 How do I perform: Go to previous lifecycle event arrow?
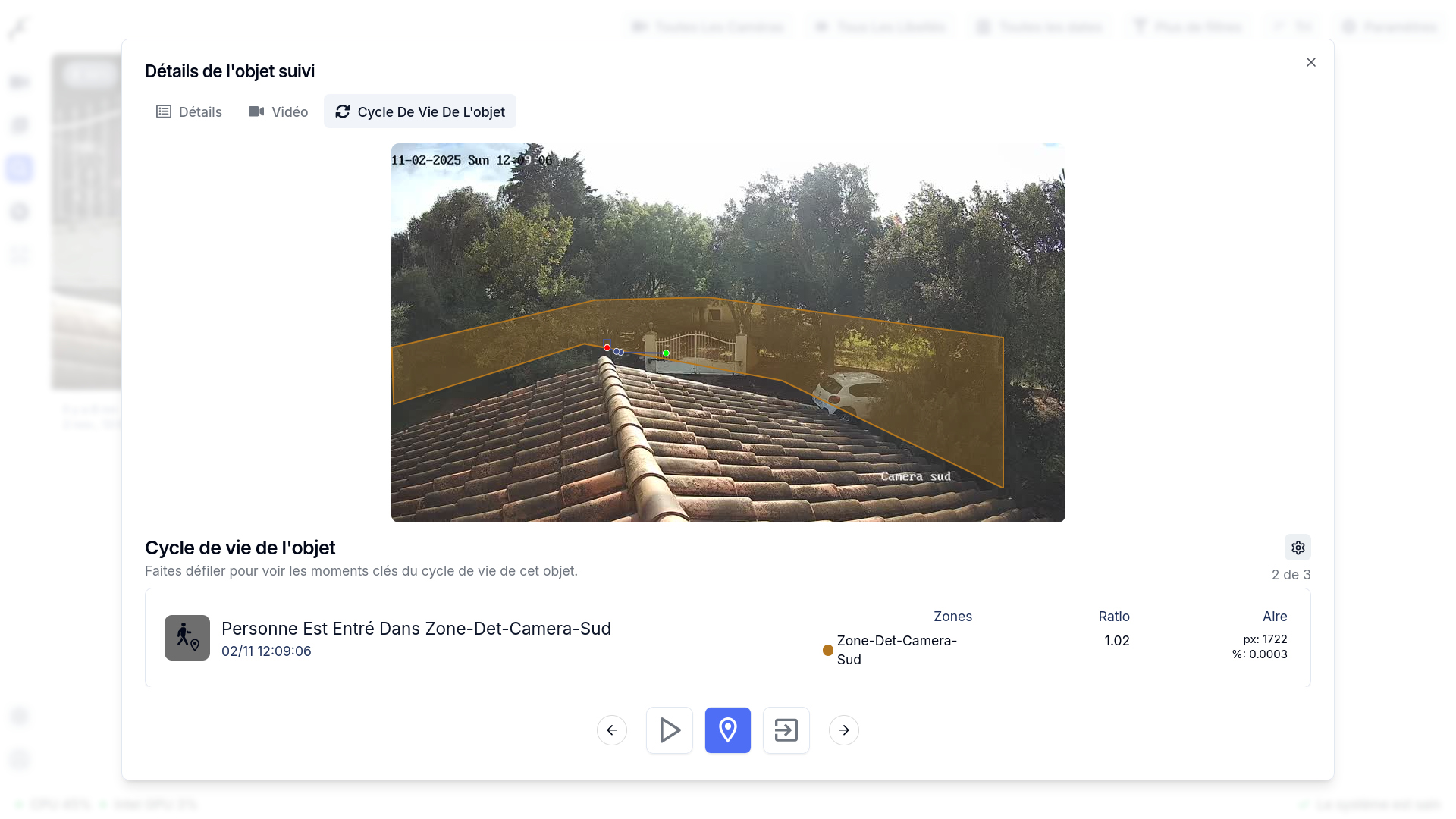611,730
